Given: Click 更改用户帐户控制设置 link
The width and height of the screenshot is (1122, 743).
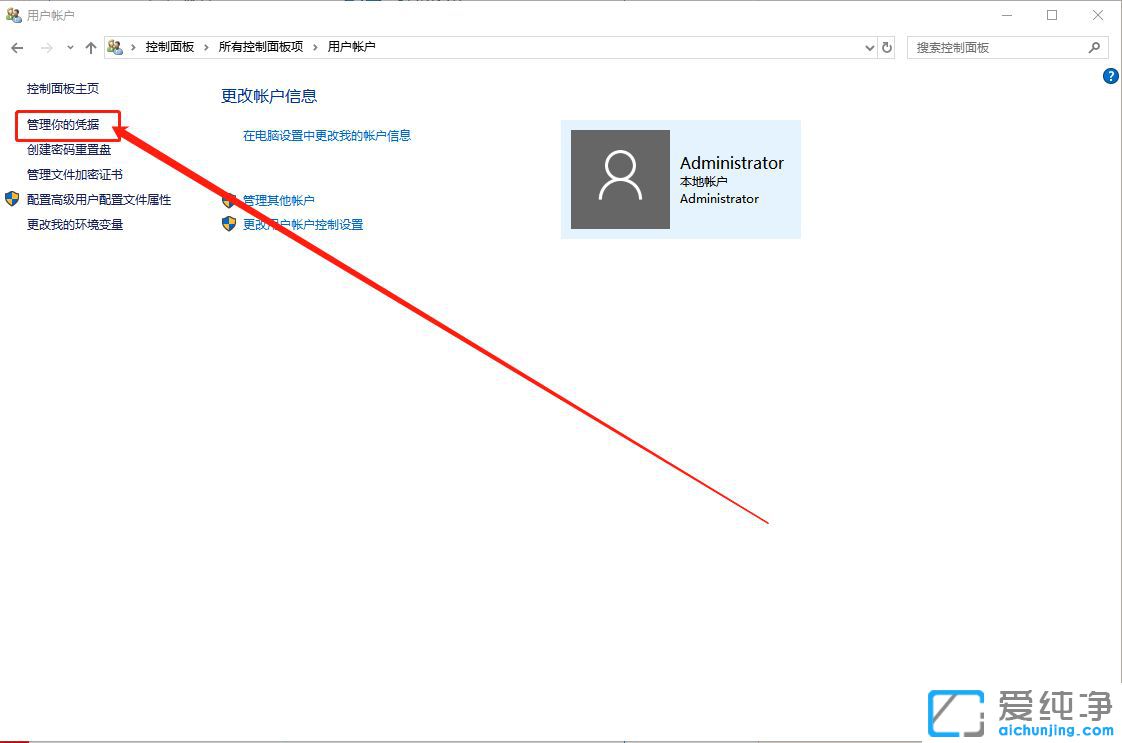Looking at the screenshot, I should tap(303, 224).
